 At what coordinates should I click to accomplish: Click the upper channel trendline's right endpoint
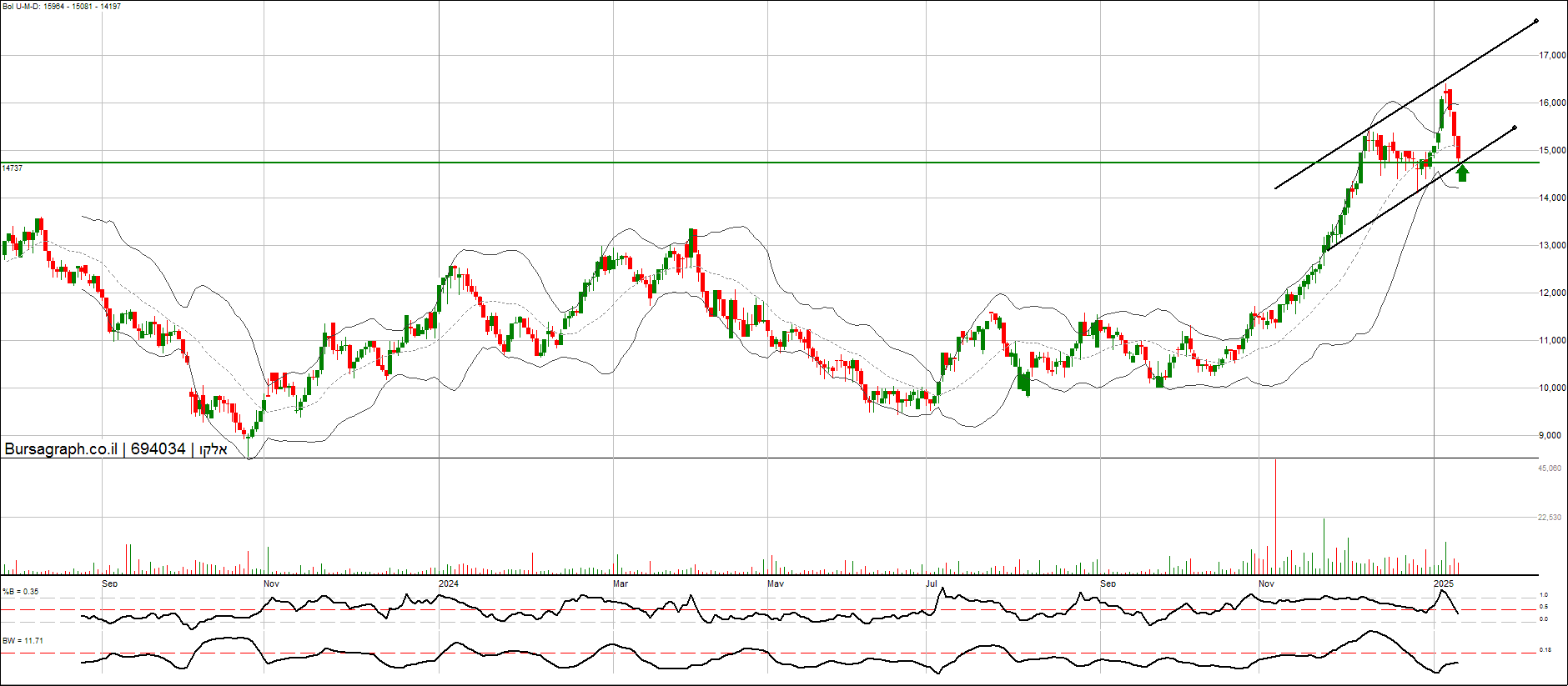1535,21
